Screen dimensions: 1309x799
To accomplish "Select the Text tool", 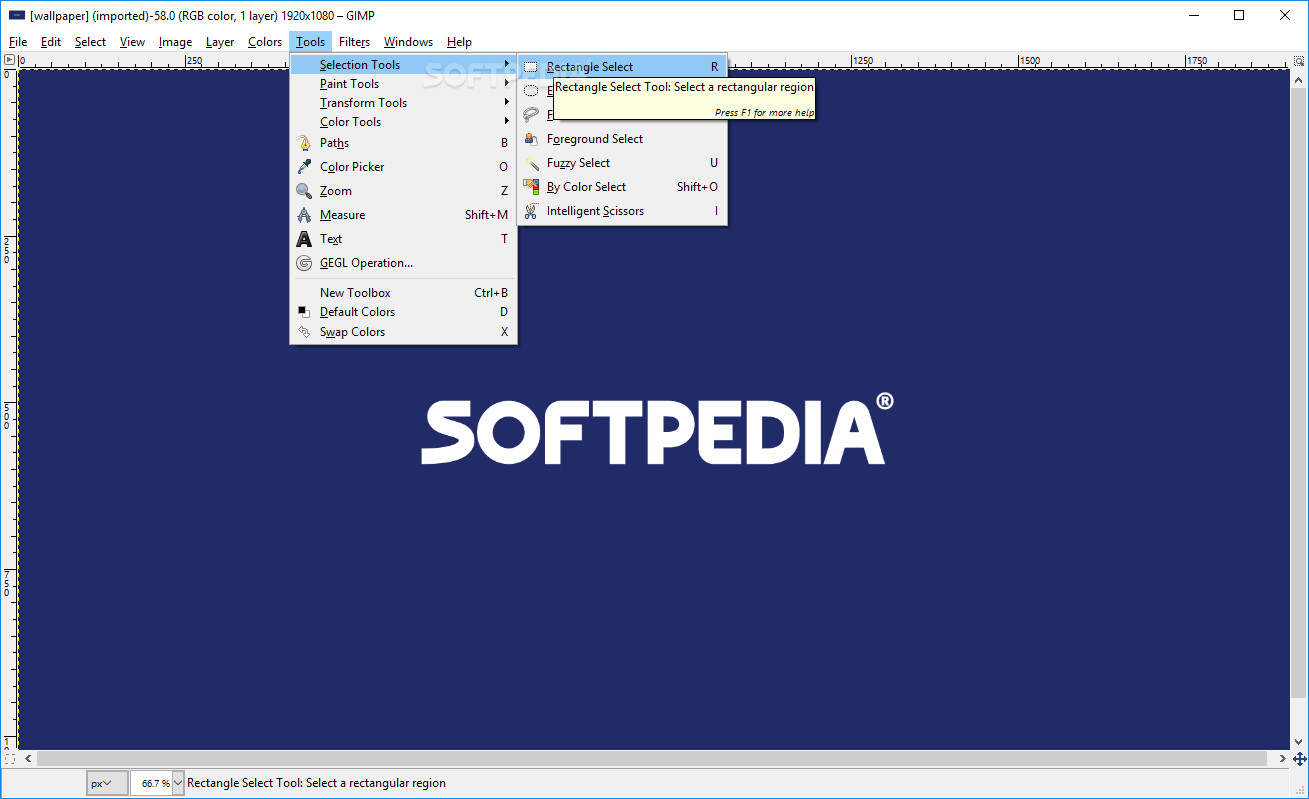I will (x=403, y=239).
